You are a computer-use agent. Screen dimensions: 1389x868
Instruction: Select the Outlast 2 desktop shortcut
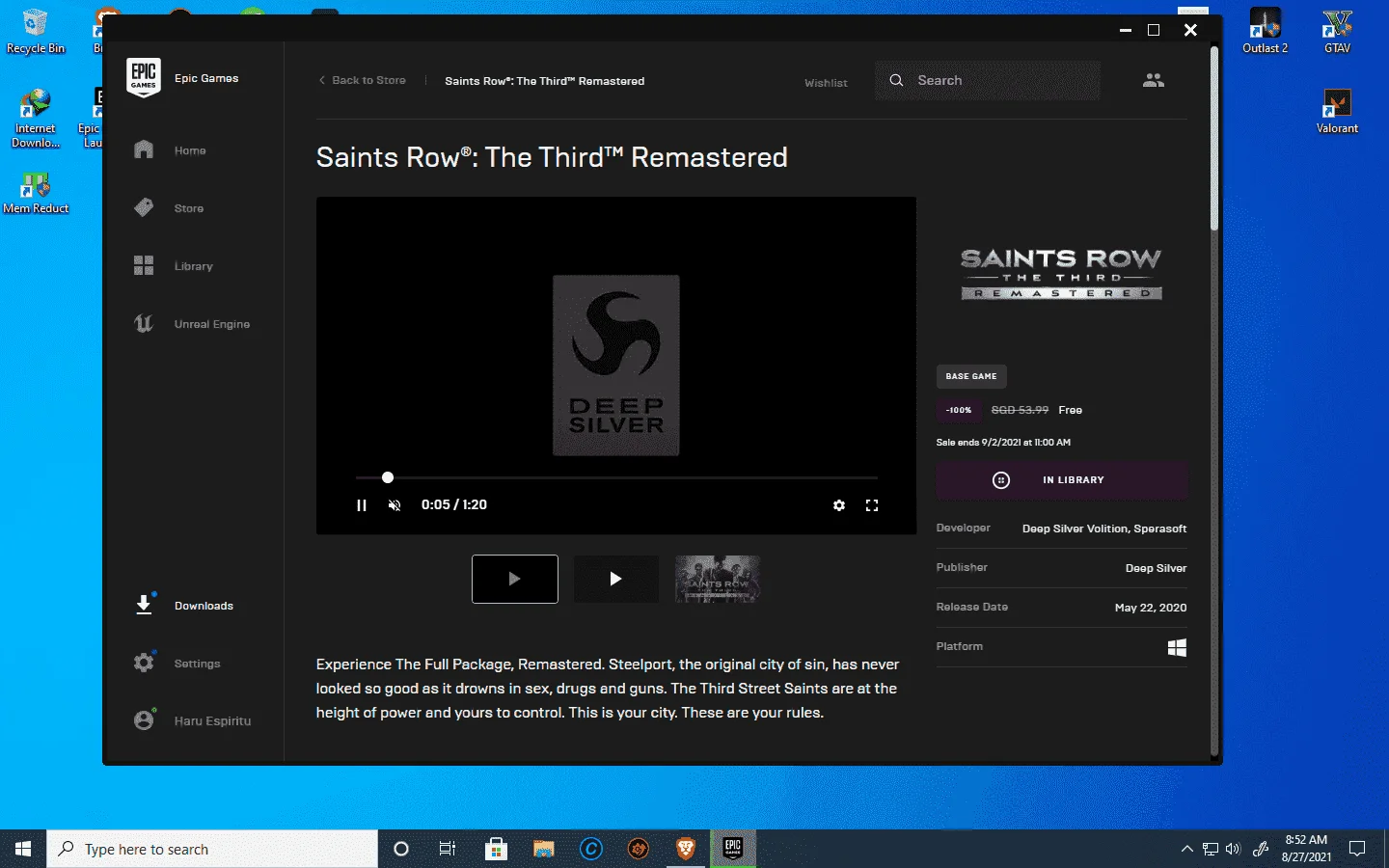pyautogui.click(x=1265, y=32)
